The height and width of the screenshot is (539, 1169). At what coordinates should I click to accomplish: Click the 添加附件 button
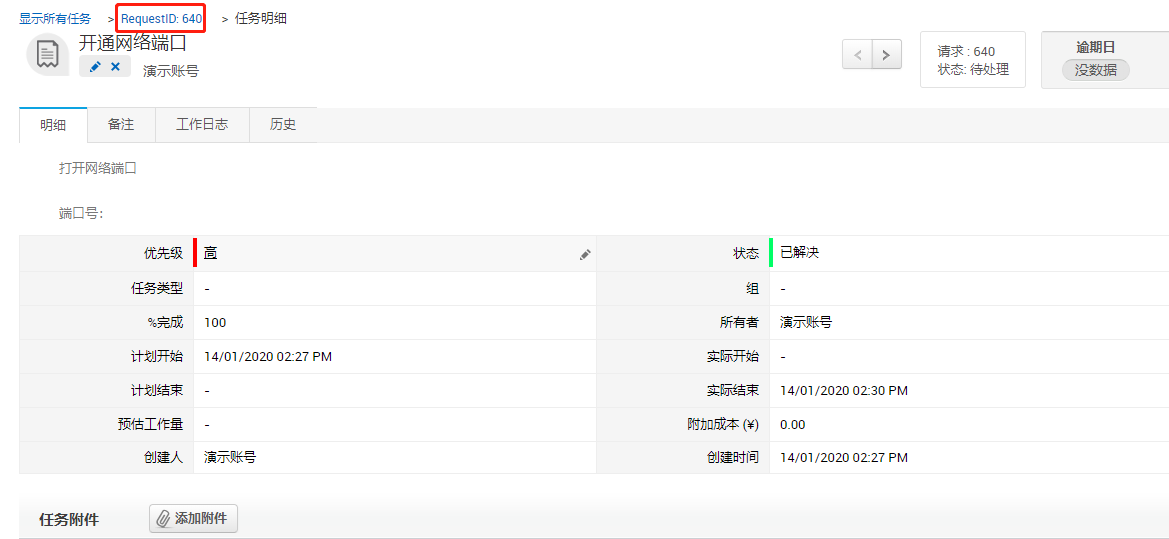coord(194,519)
